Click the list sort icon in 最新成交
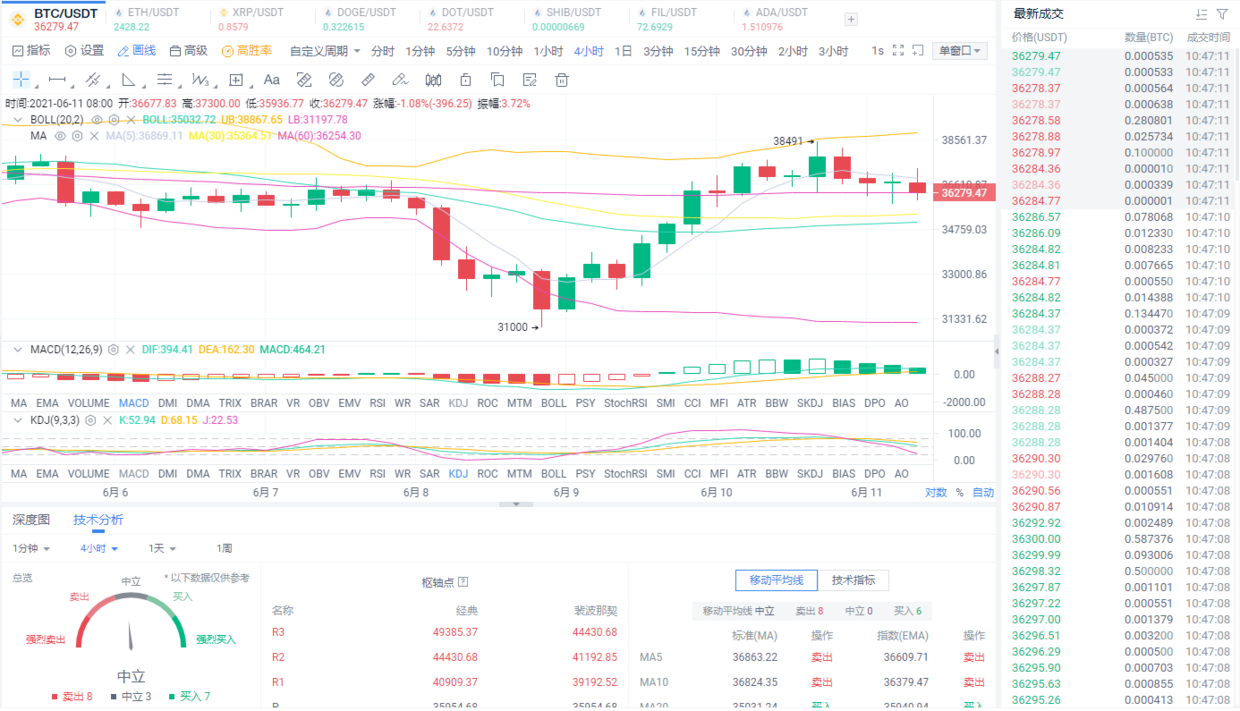1240x711 pixels. click(1201, 14)
